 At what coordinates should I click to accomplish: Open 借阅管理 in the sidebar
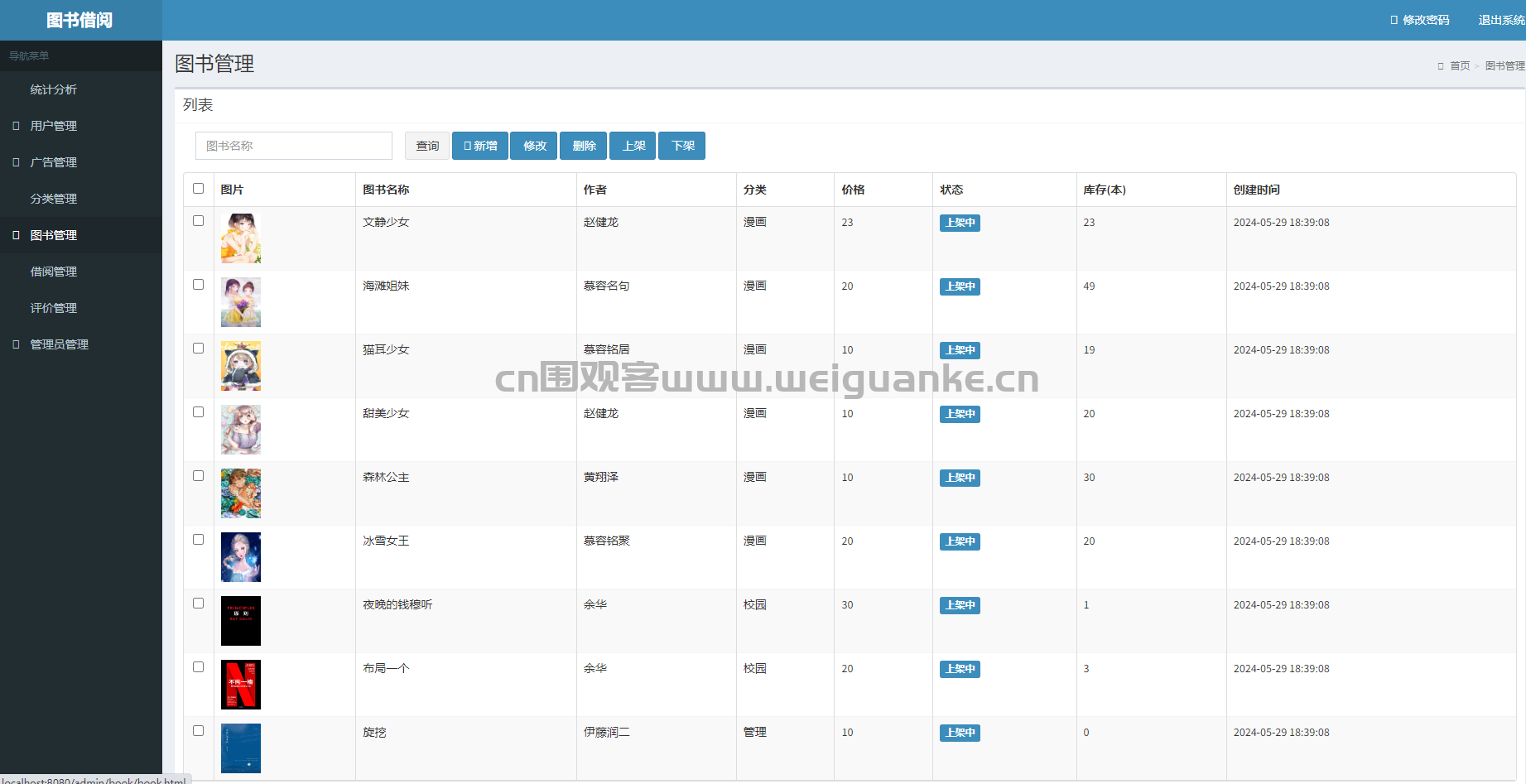54,272
